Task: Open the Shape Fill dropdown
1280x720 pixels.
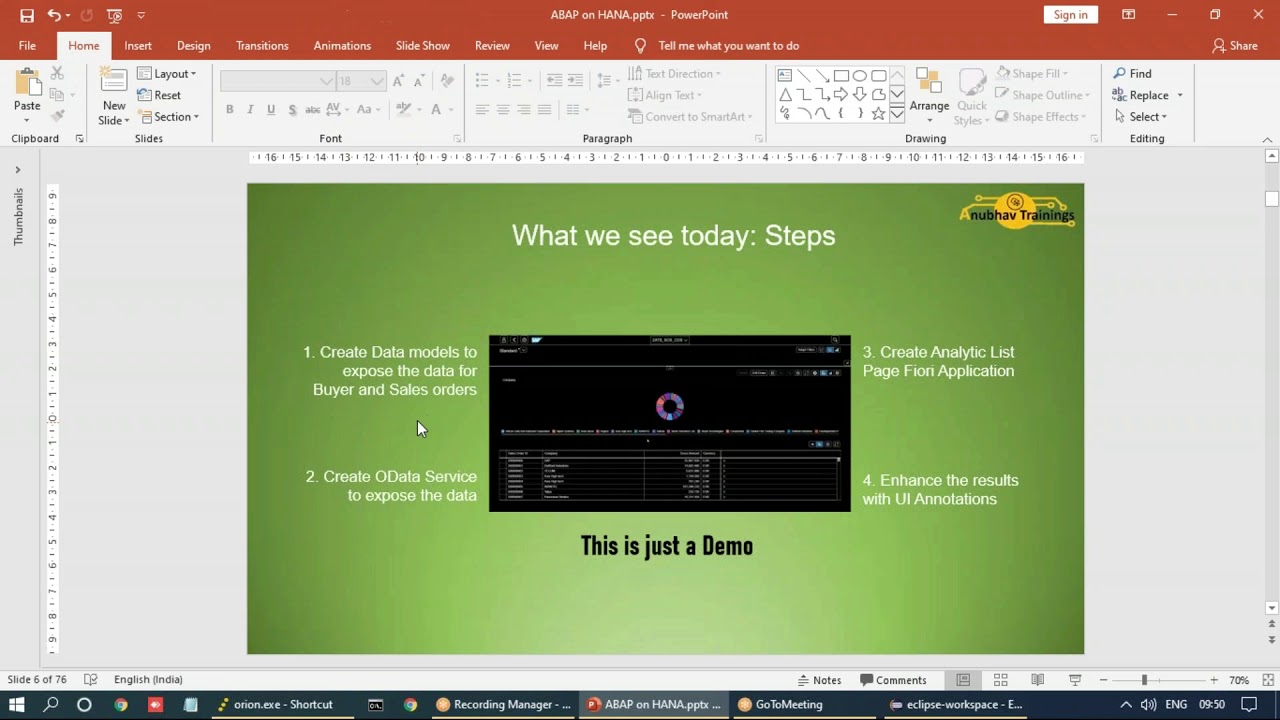Action: tap(1033, 73)
